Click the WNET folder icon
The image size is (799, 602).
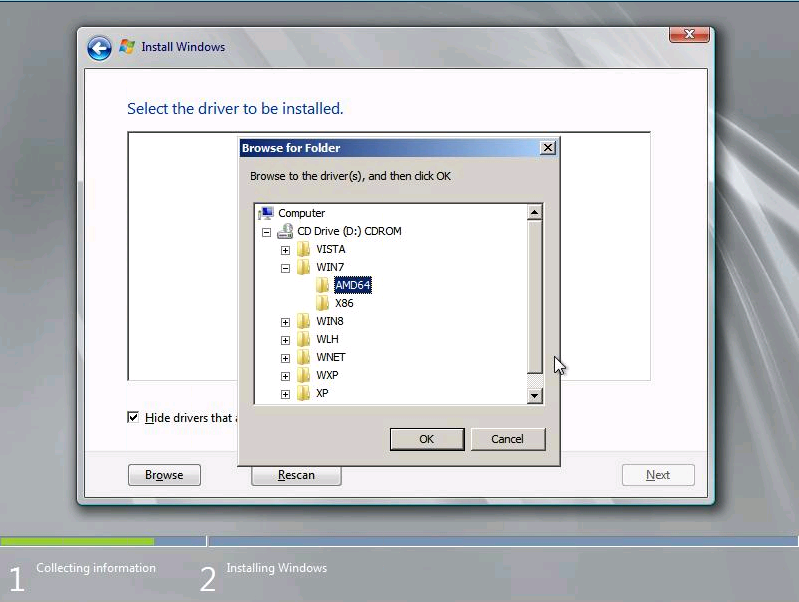pos(304,357)
